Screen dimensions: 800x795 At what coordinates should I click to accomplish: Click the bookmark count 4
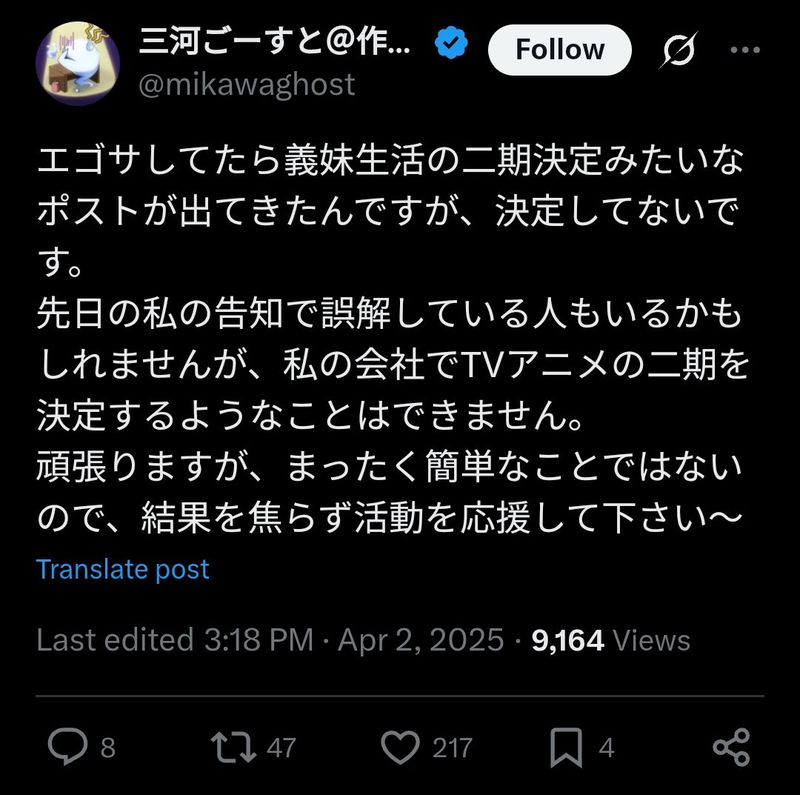[x=607, y=748]
